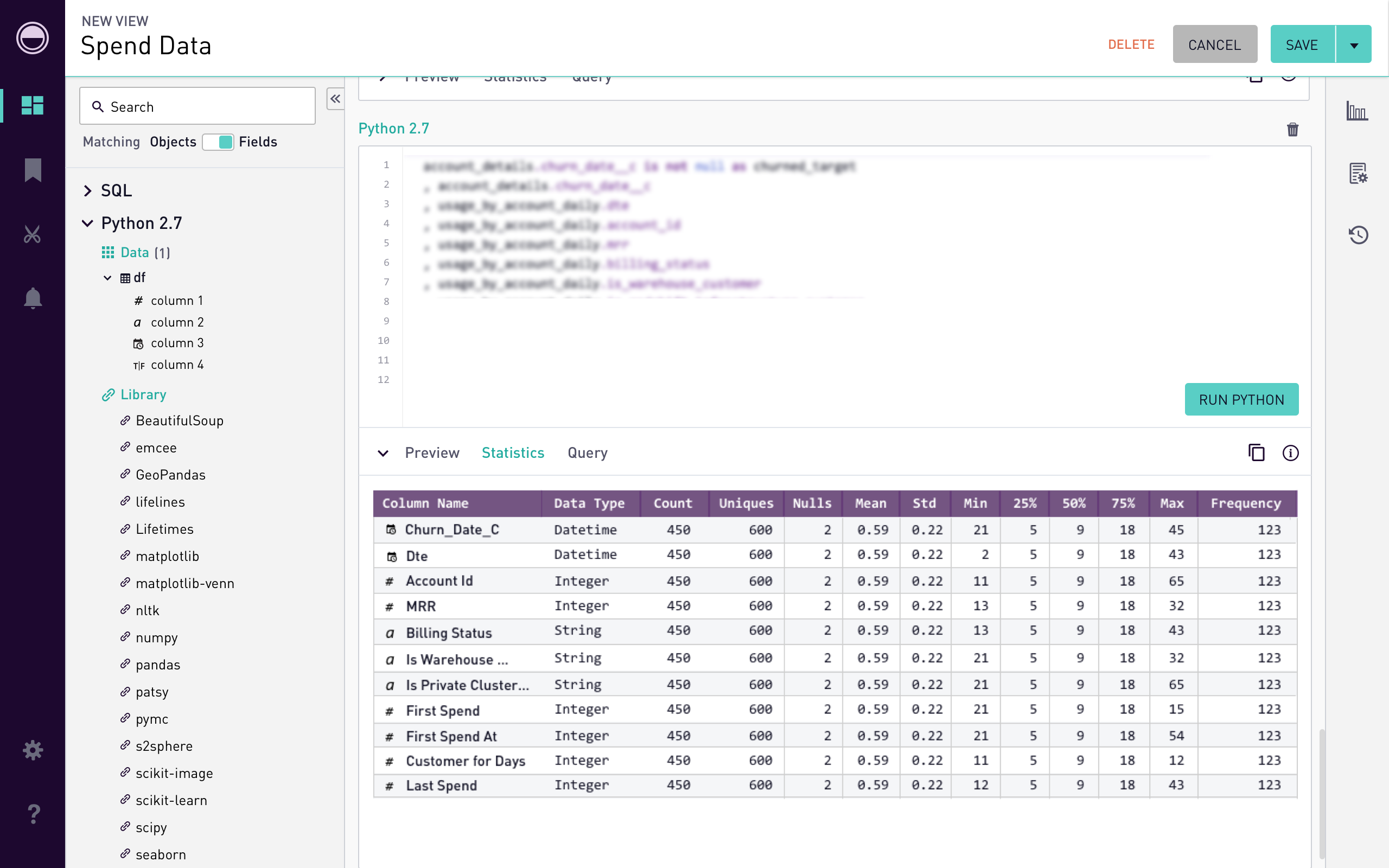Select the numpy library
The width and height of the screenshot is (1389, 868).
click(x=157, y=638)
